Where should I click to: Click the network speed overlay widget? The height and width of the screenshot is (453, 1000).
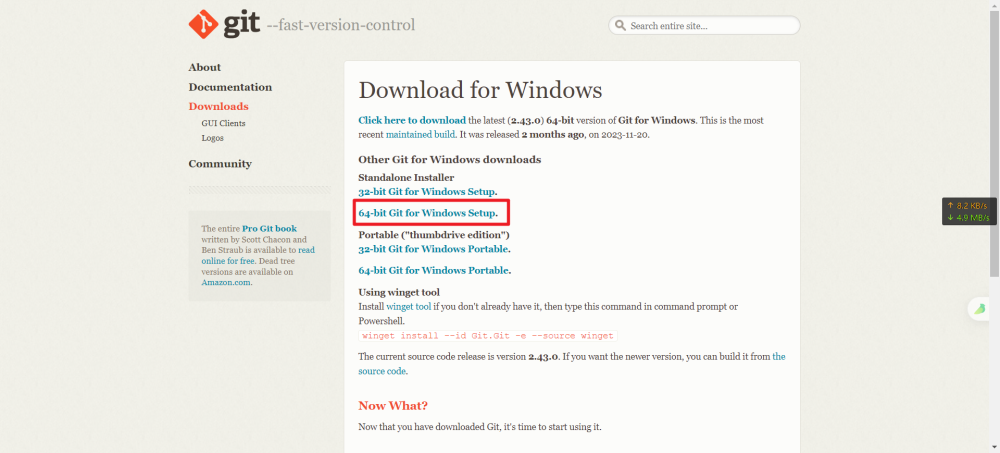(x=969, y=211)
